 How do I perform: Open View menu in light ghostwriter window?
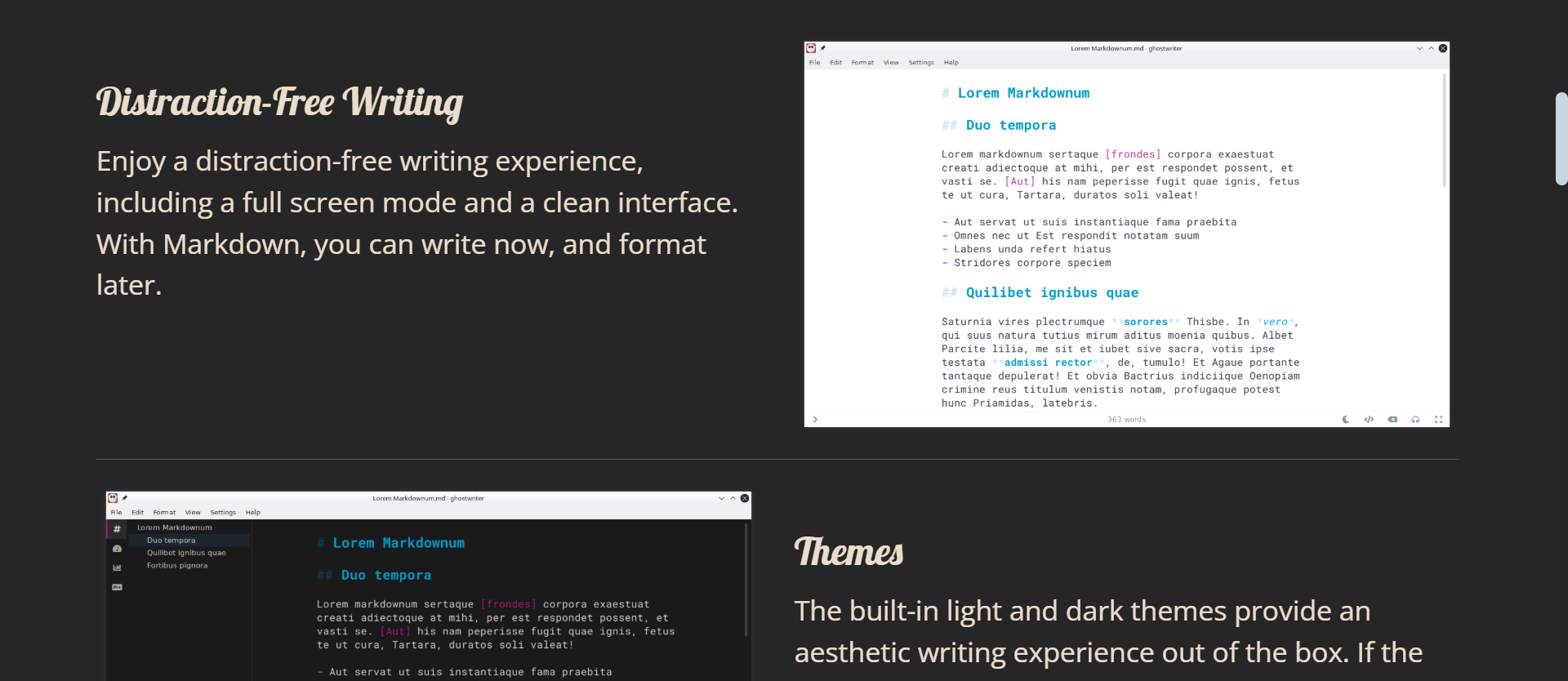click(891, 62)
